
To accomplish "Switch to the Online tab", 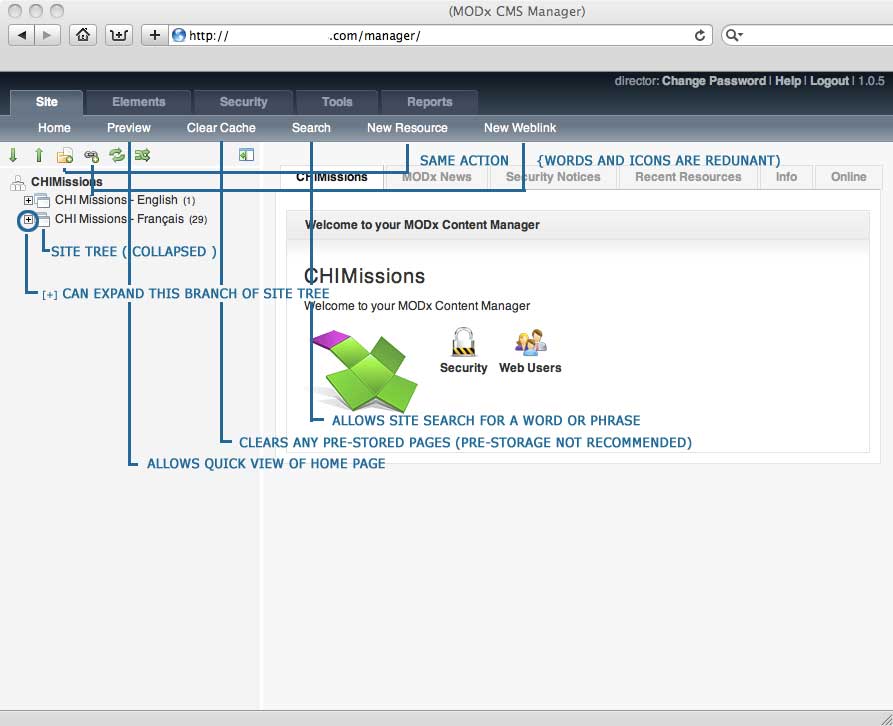I will coord(848,177).
